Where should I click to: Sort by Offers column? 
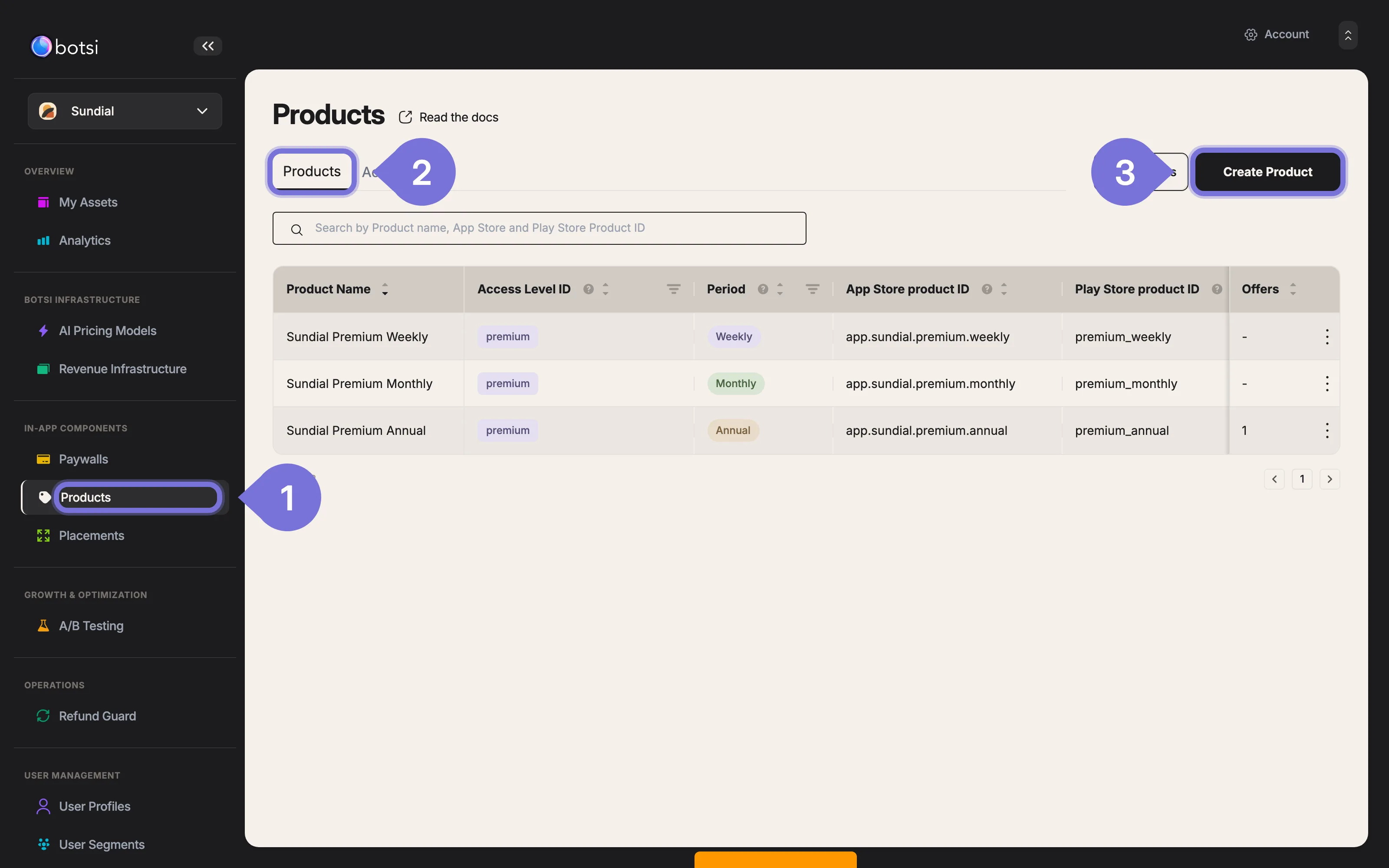(x=1293, y=289)
